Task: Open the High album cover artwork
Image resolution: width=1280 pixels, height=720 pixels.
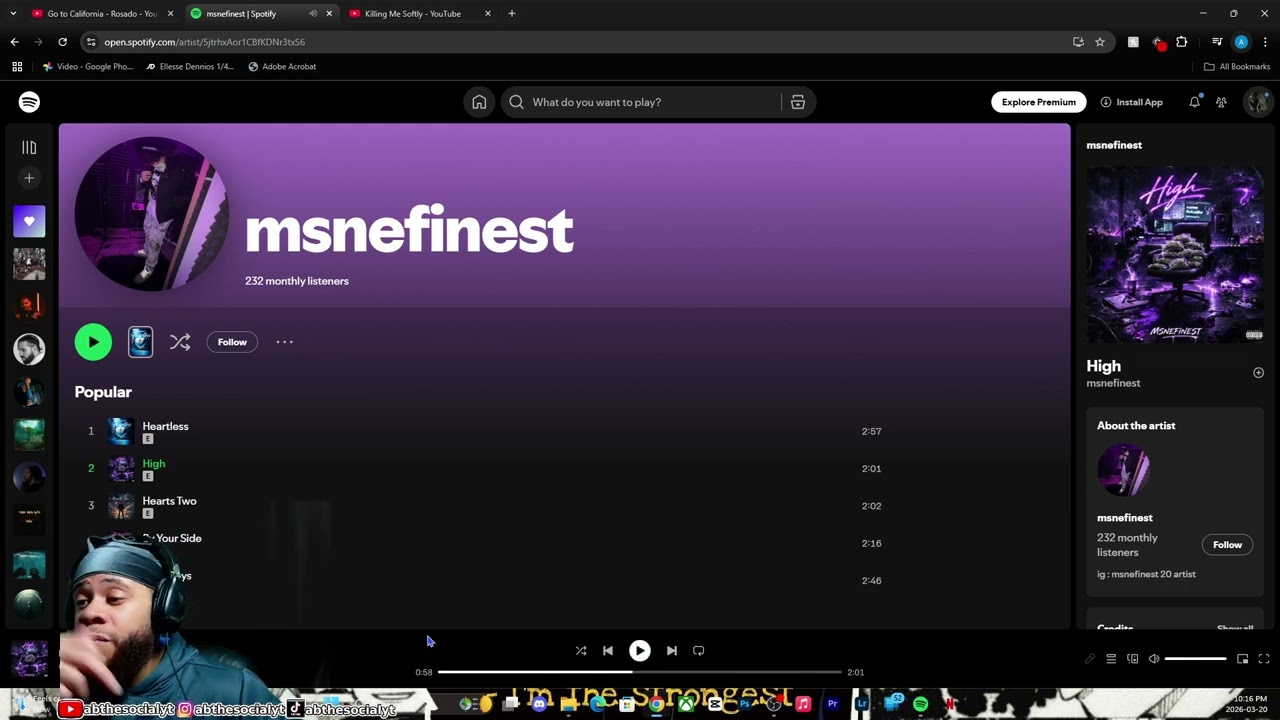Action: (x=1175, y=254)
